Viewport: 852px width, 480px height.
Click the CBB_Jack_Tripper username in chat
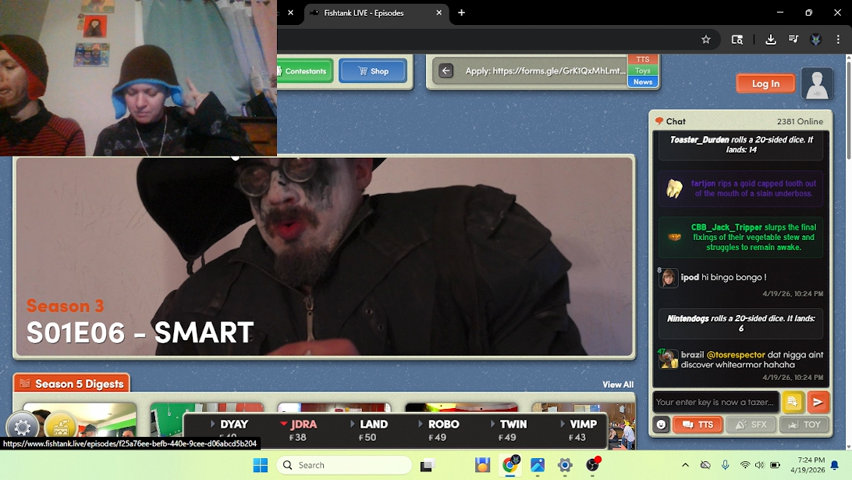click(x=724, y=227)
